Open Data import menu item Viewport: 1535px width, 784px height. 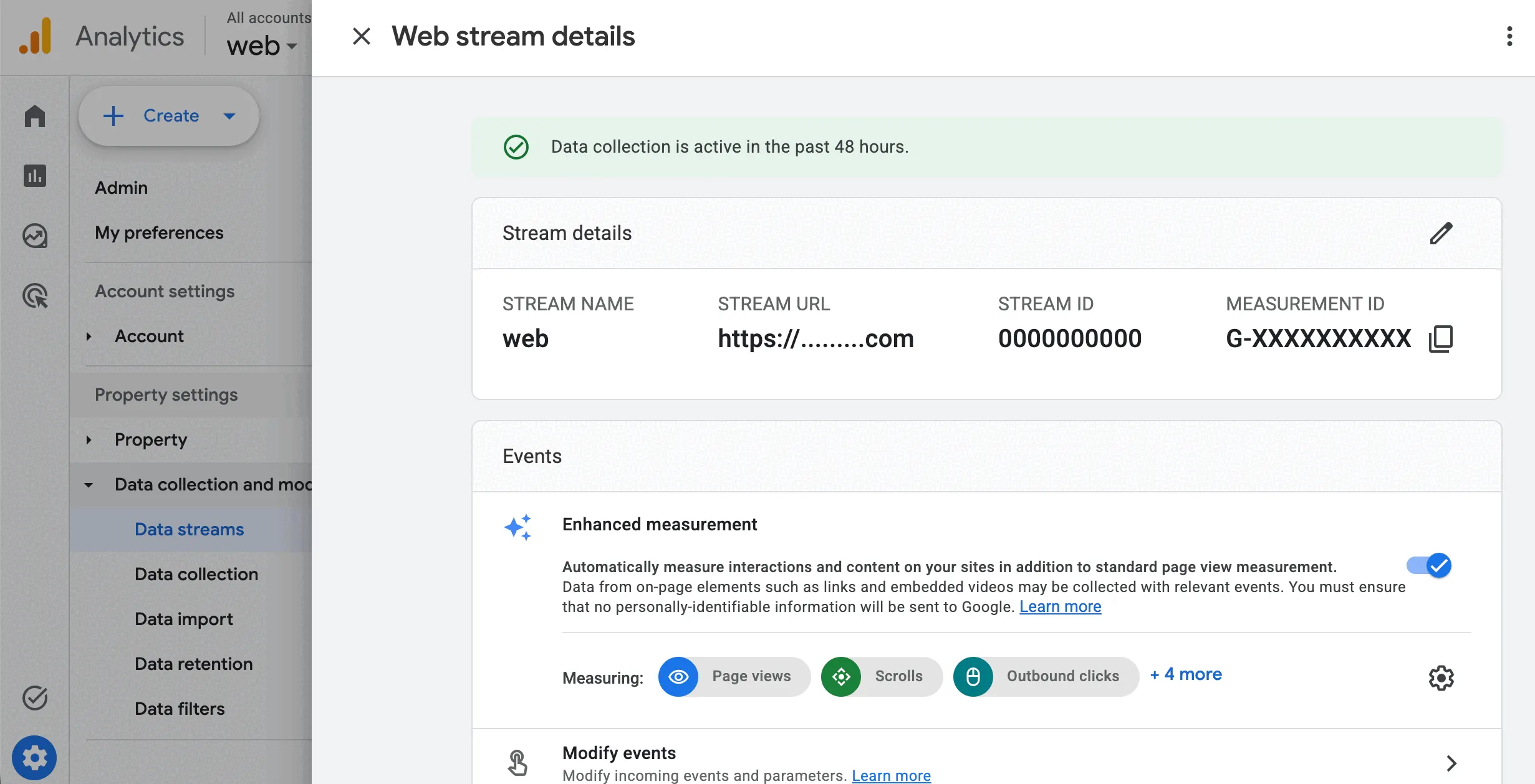click(184, 619)
